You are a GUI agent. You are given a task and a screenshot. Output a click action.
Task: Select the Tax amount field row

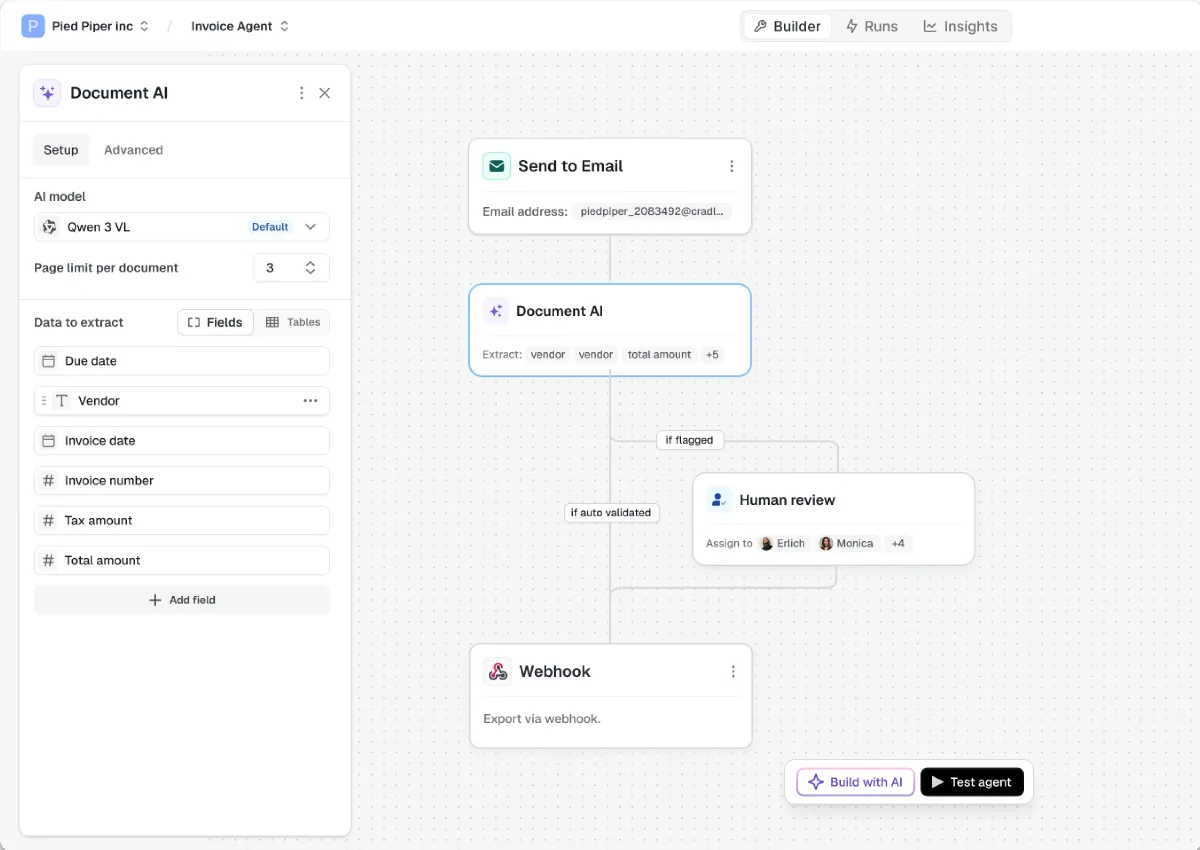[x=182, y=521]
